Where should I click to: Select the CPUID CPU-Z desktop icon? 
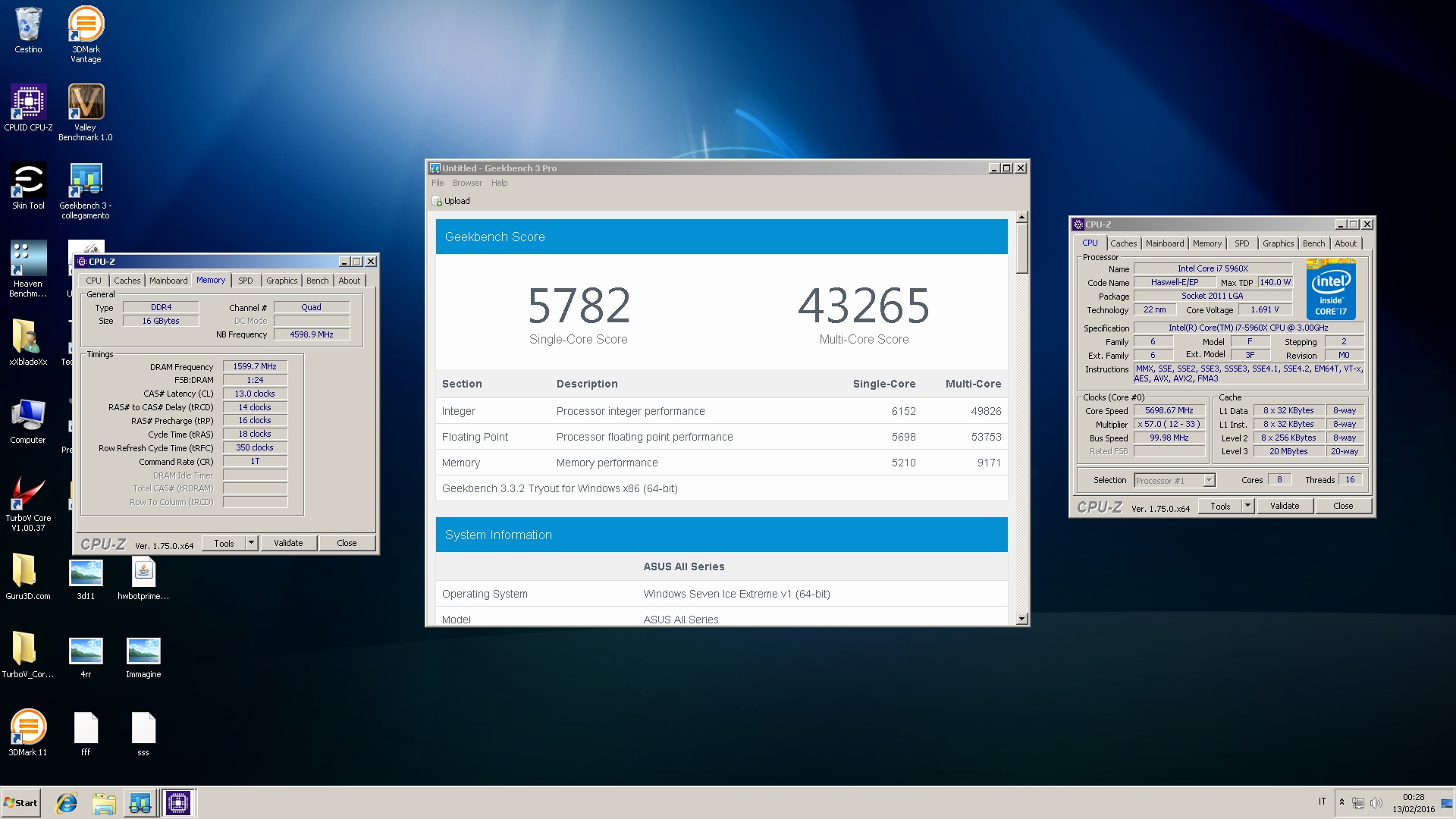tap(28, 108)
